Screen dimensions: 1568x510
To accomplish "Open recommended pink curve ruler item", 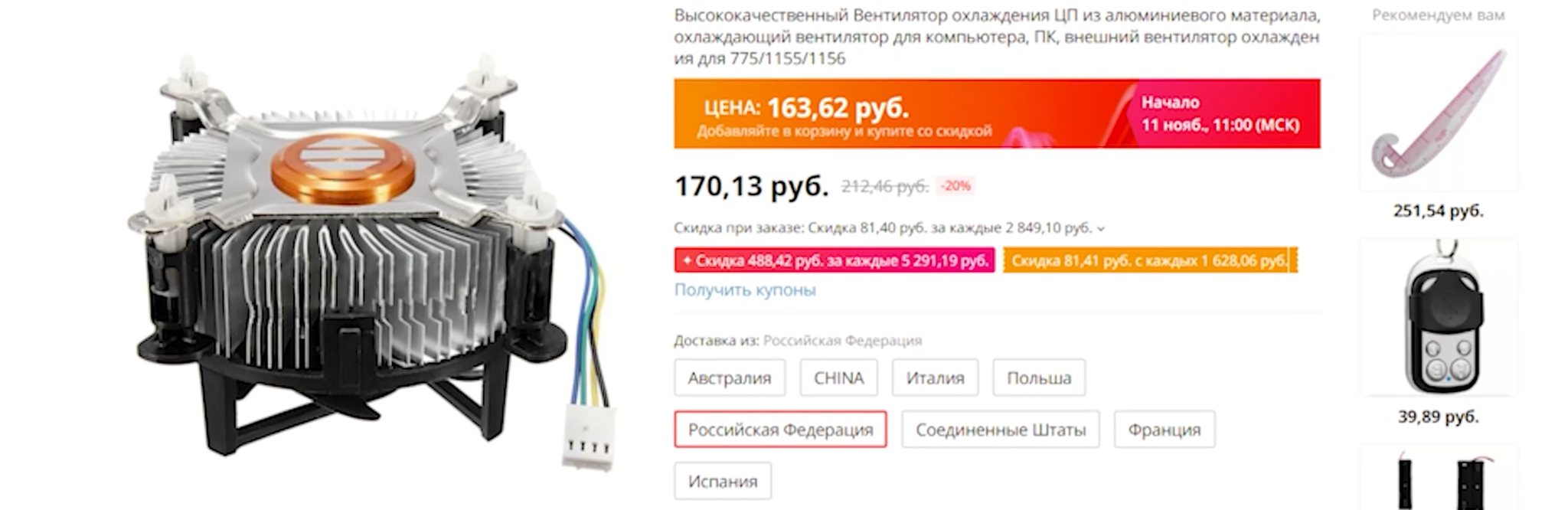I will (1438, 113).
